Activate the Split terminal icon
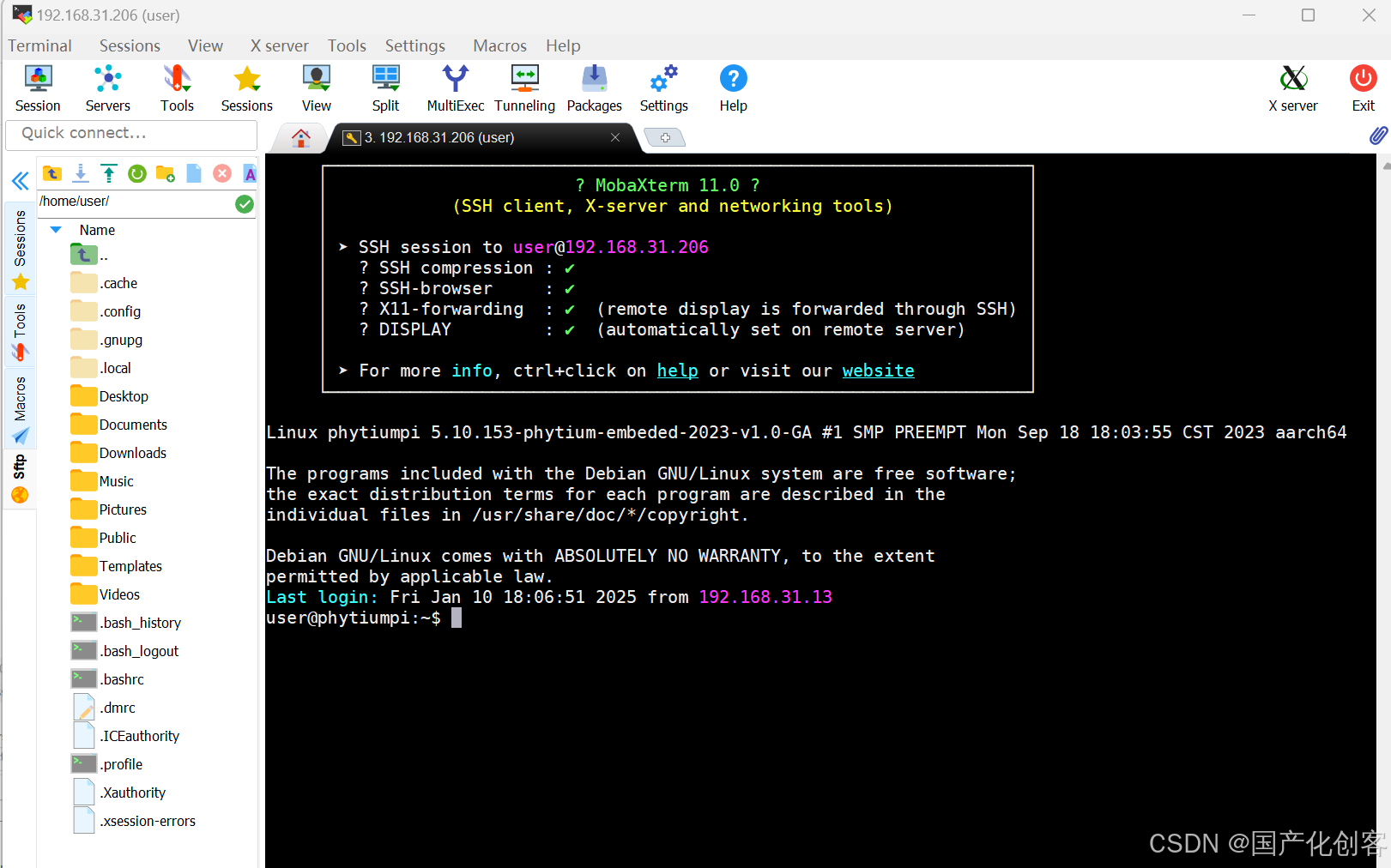1391x868 pixels. [386, 88]
